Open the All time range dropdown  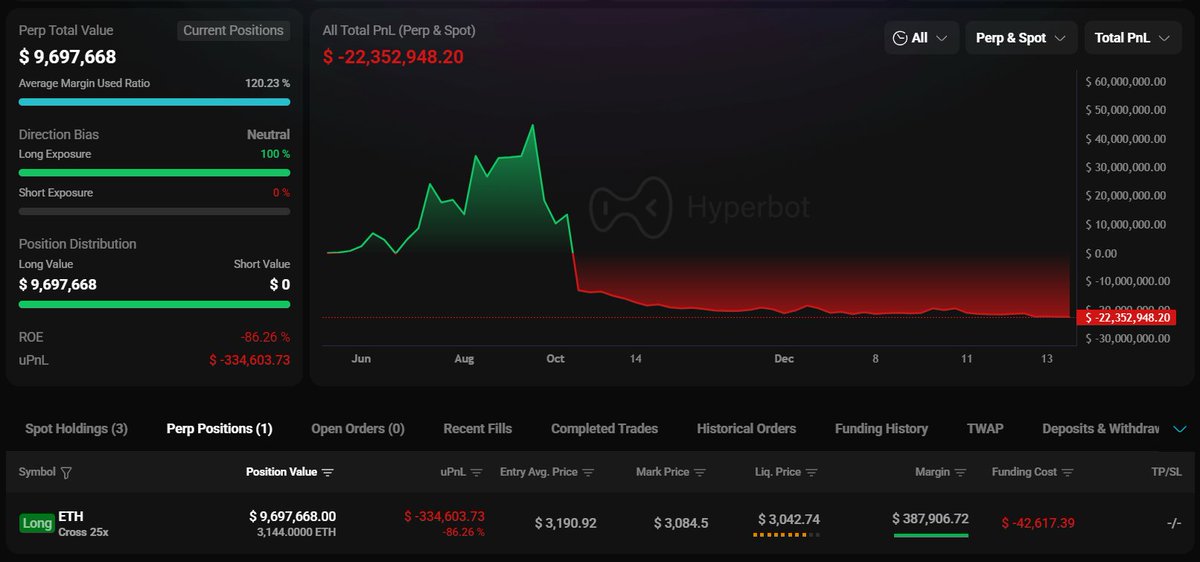pyautogui.click(x=921, y=38)
